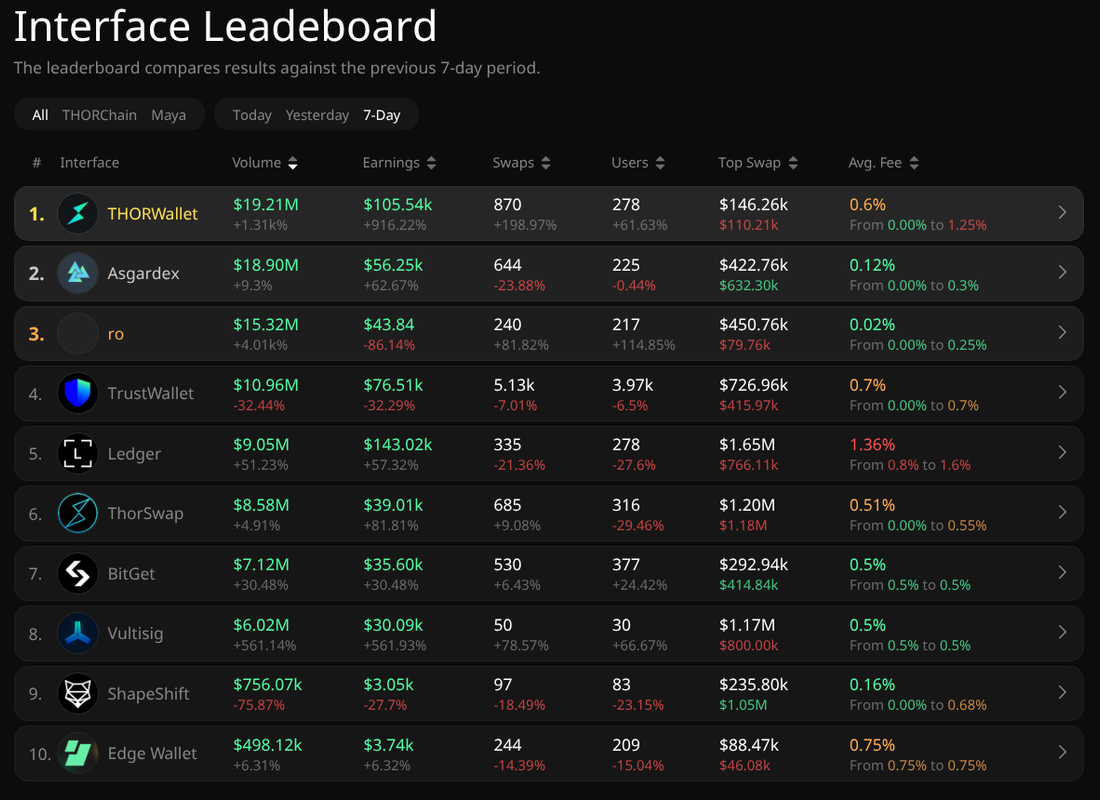Sort using the Swaps sort arrows
This screenshot has width=1100, height=800.
click(x=546, y=163)
